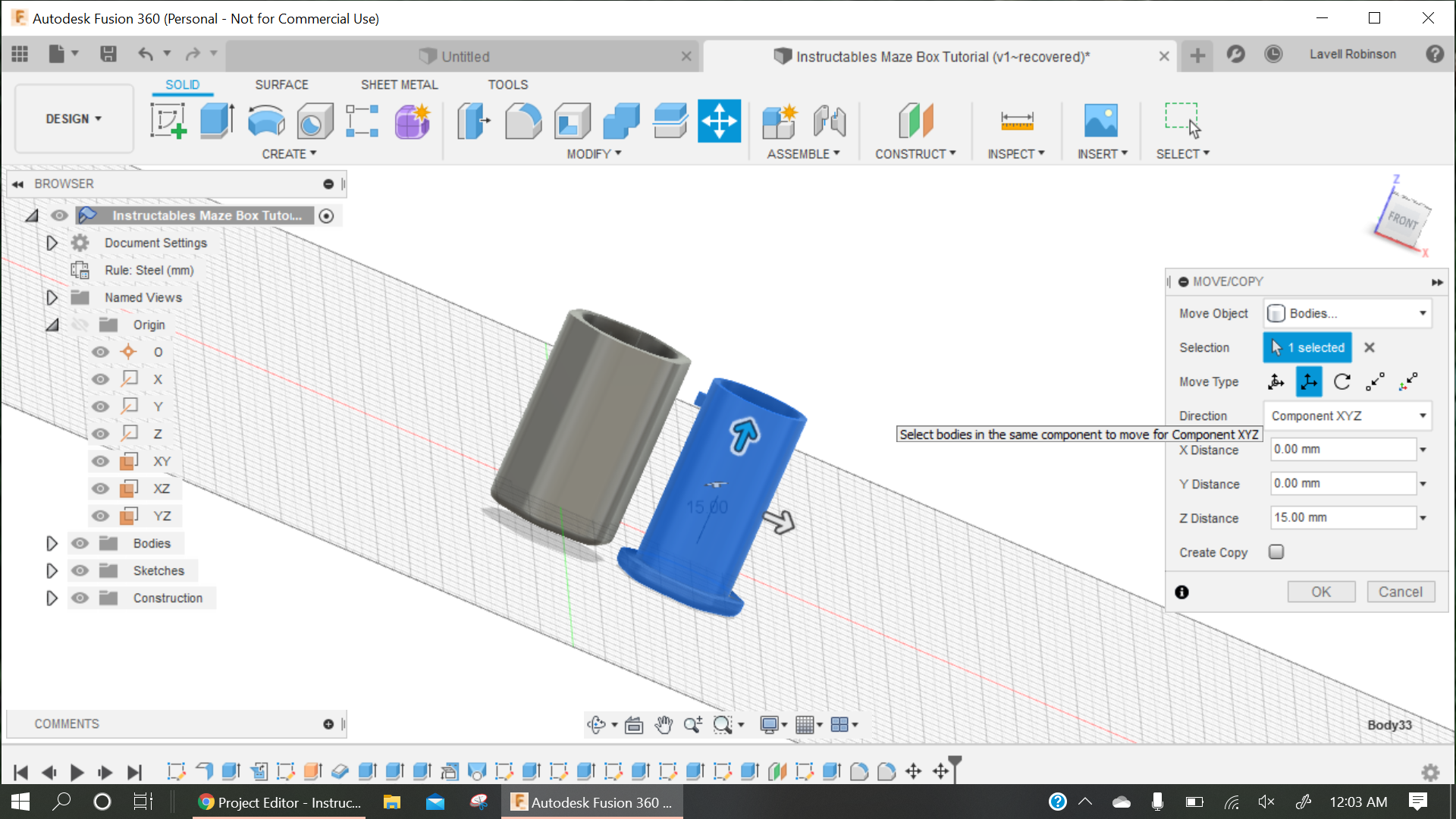1456x819 pixels.
Task: Select the Move/Copy tool in toolbar
Action: coord(719,121)
